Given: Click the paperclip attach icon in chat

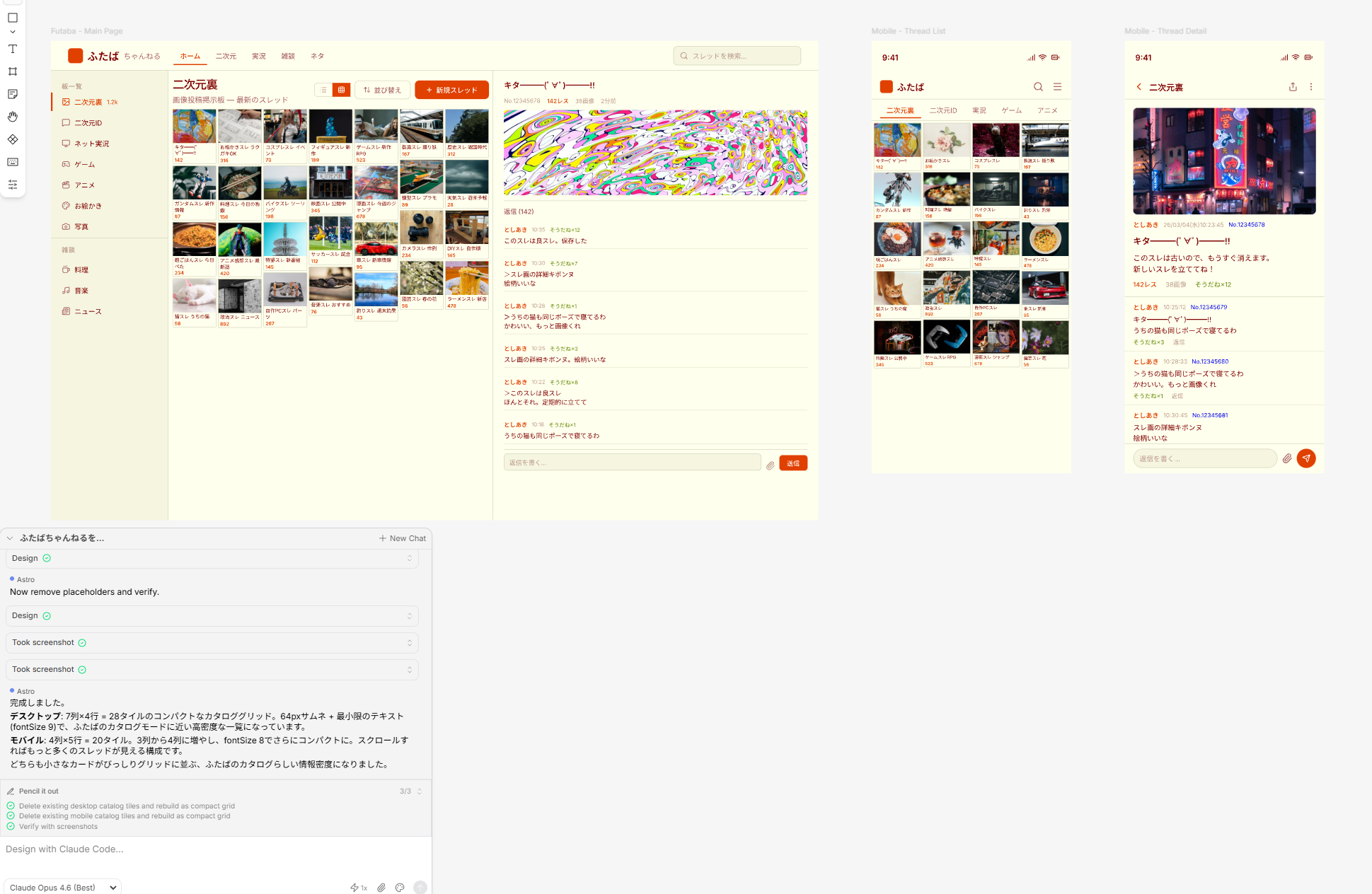Looking at the screenshot, I should tap(381, 888).
